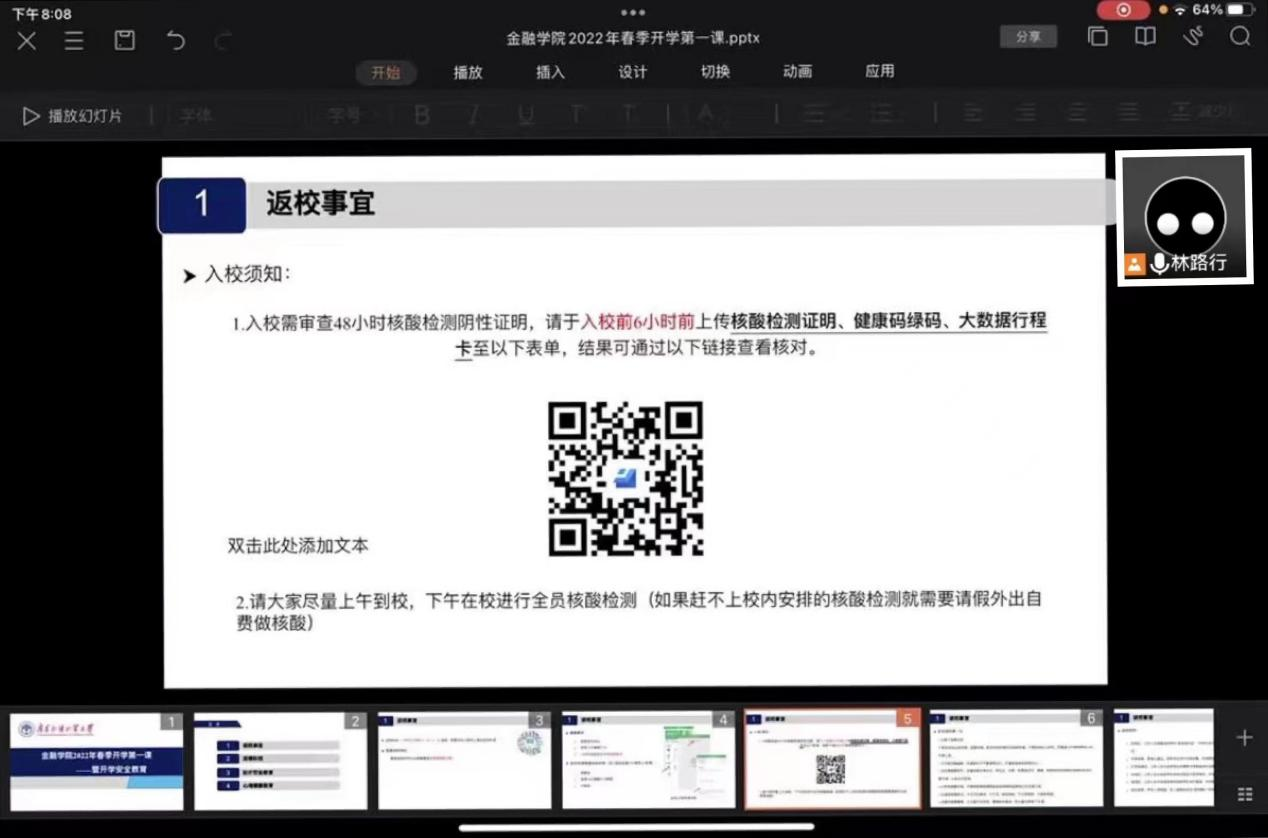The width and height of the screenshot is (1268, 838).
Task: Toggle Underline formatting
Action: point(526,115)
